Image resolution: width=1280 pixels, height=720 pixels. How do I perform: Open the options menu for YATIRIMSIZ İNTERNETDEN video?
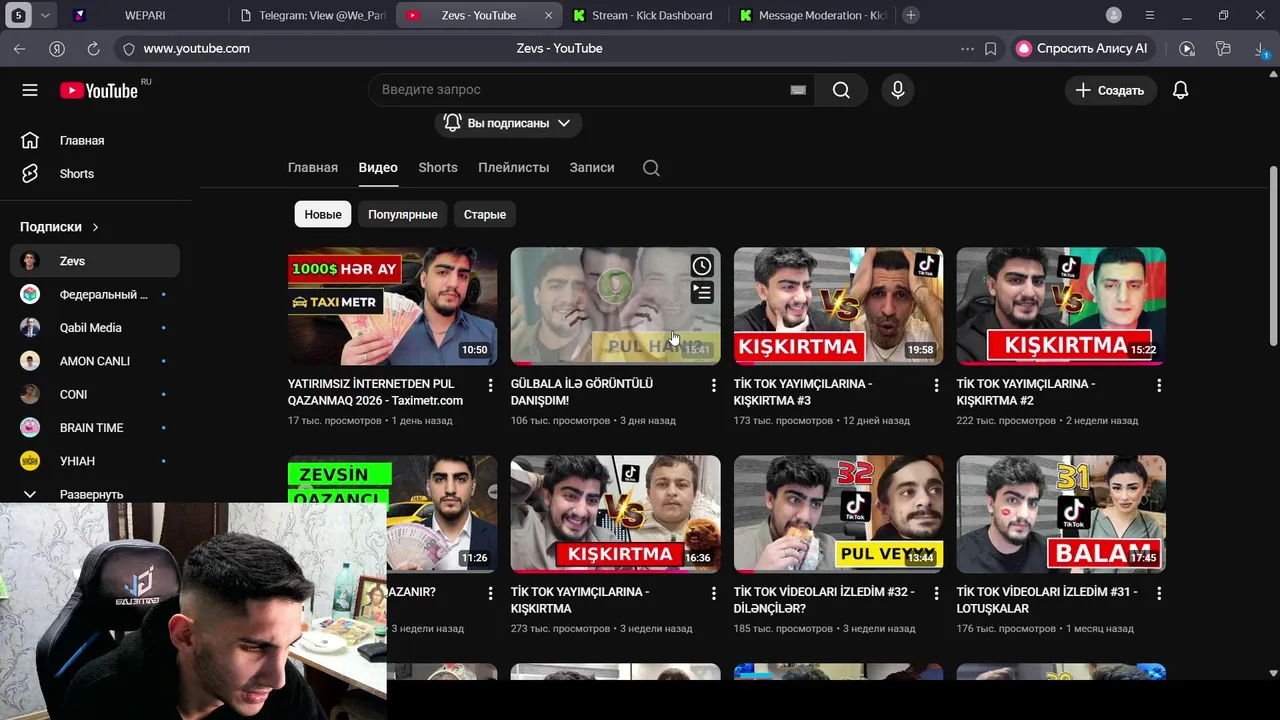[x=490, y=385]
